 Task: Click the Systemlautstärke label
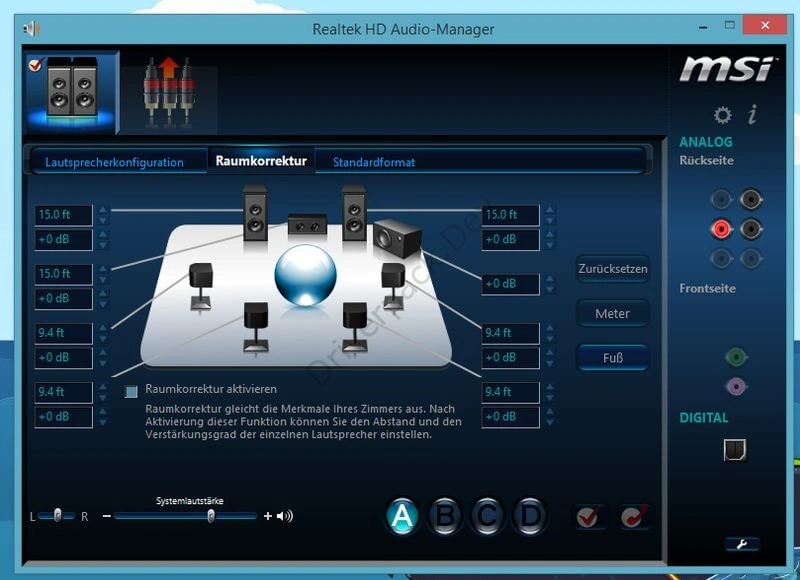click(x=190, y=501)
